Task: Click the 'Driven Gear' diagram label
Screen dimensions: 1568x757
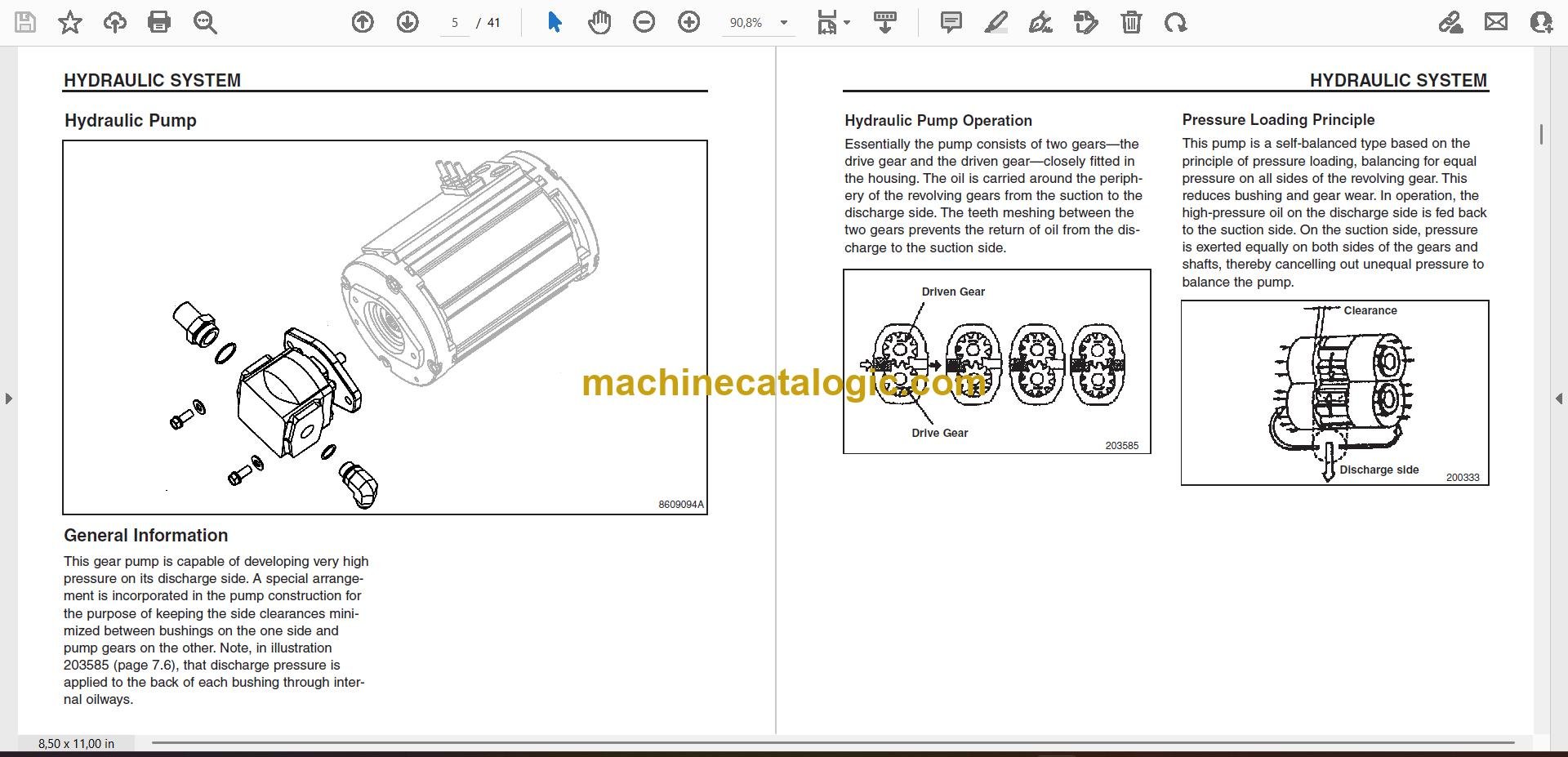Action: (x=953, y=292)
